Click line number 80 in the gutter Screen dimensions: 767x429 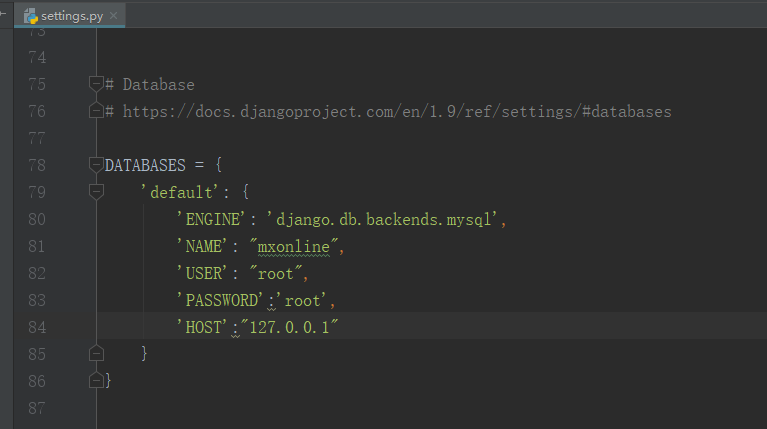(x=37, y=219)
